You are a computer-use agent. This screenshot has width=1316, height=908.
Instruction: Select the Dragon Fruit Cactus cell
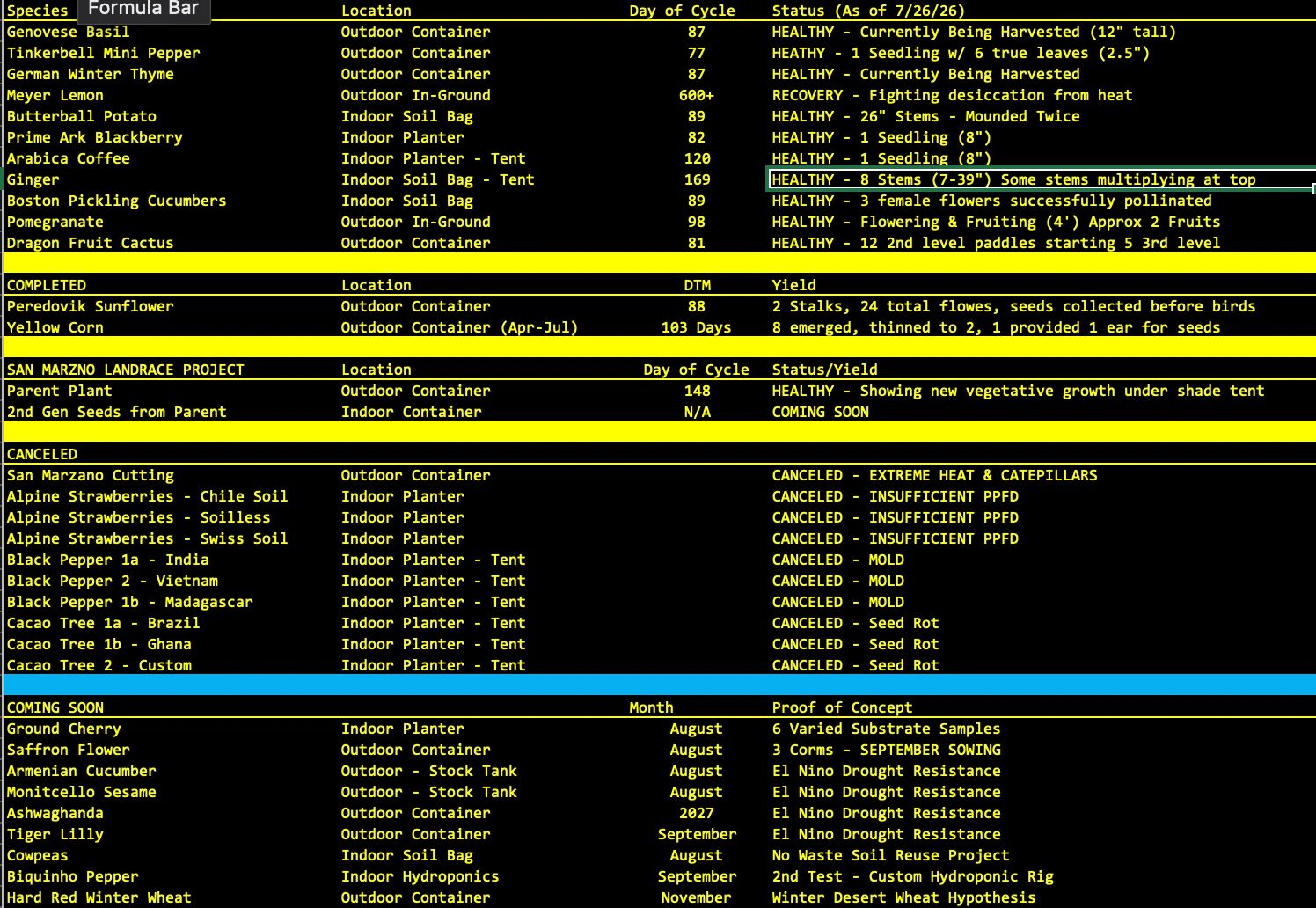tap(90, 243)
